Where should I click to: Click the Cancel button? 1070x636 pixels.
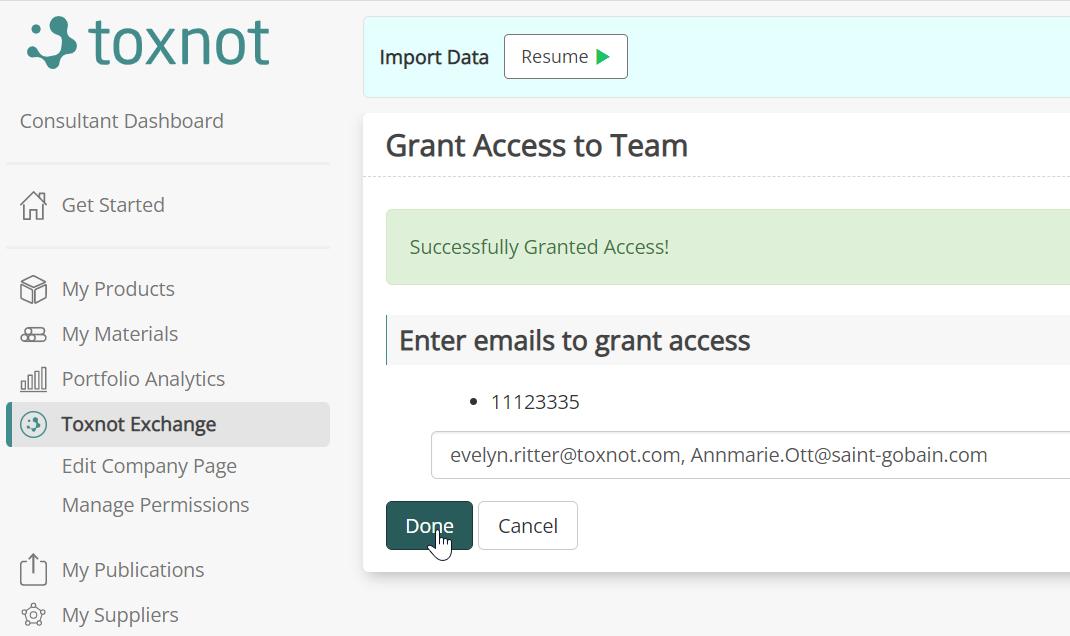point(527,526)
